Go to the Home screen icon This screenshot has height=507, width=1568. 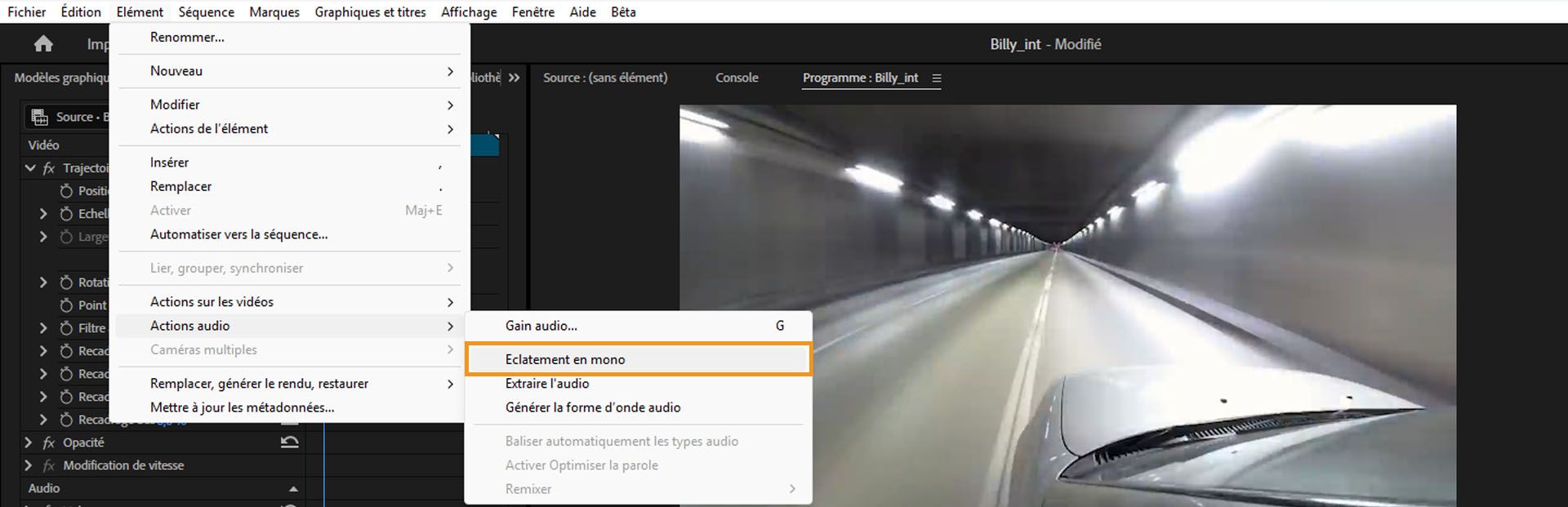tap(43, 44)
